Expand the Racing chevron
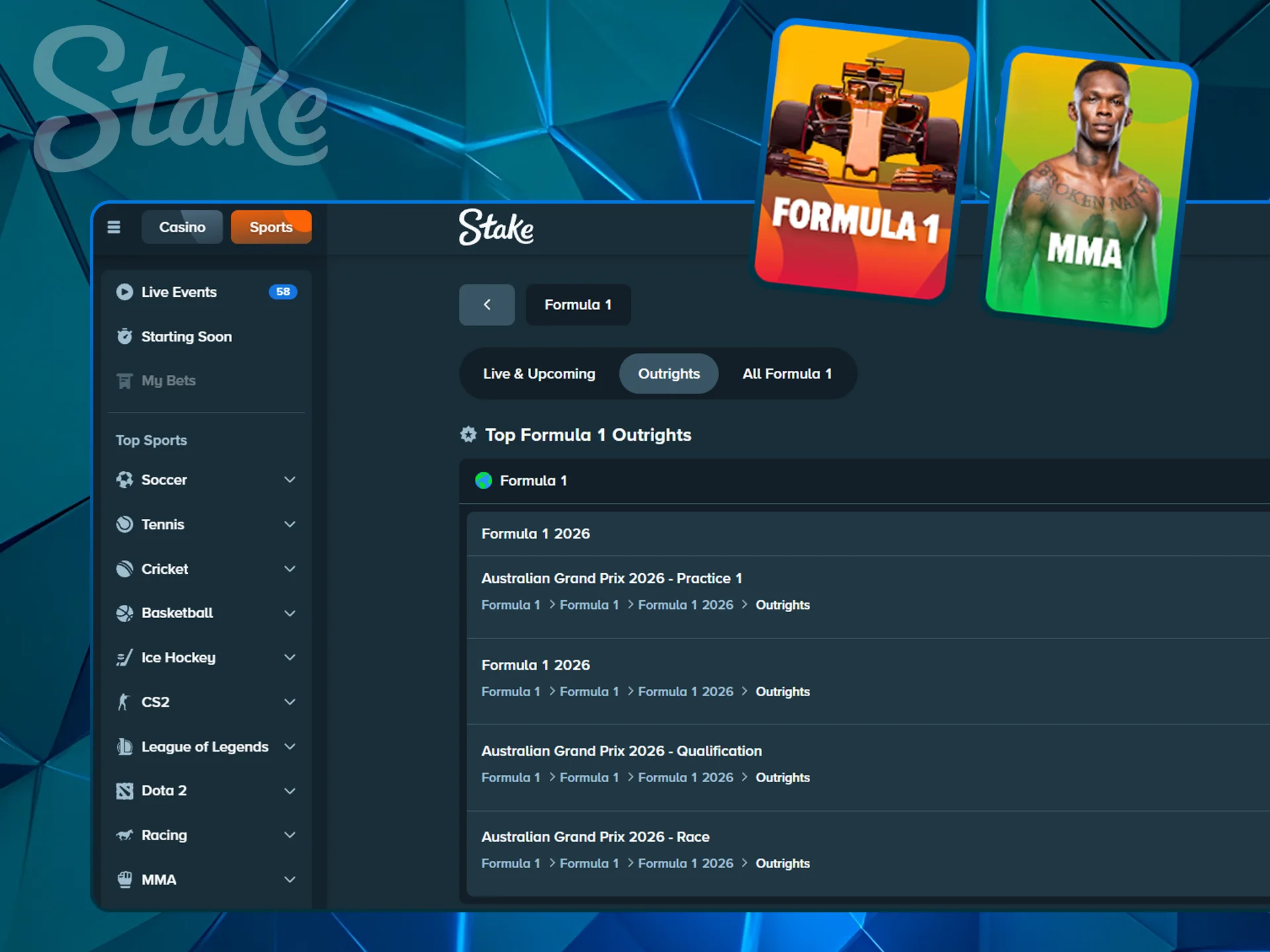 [290, 835]
